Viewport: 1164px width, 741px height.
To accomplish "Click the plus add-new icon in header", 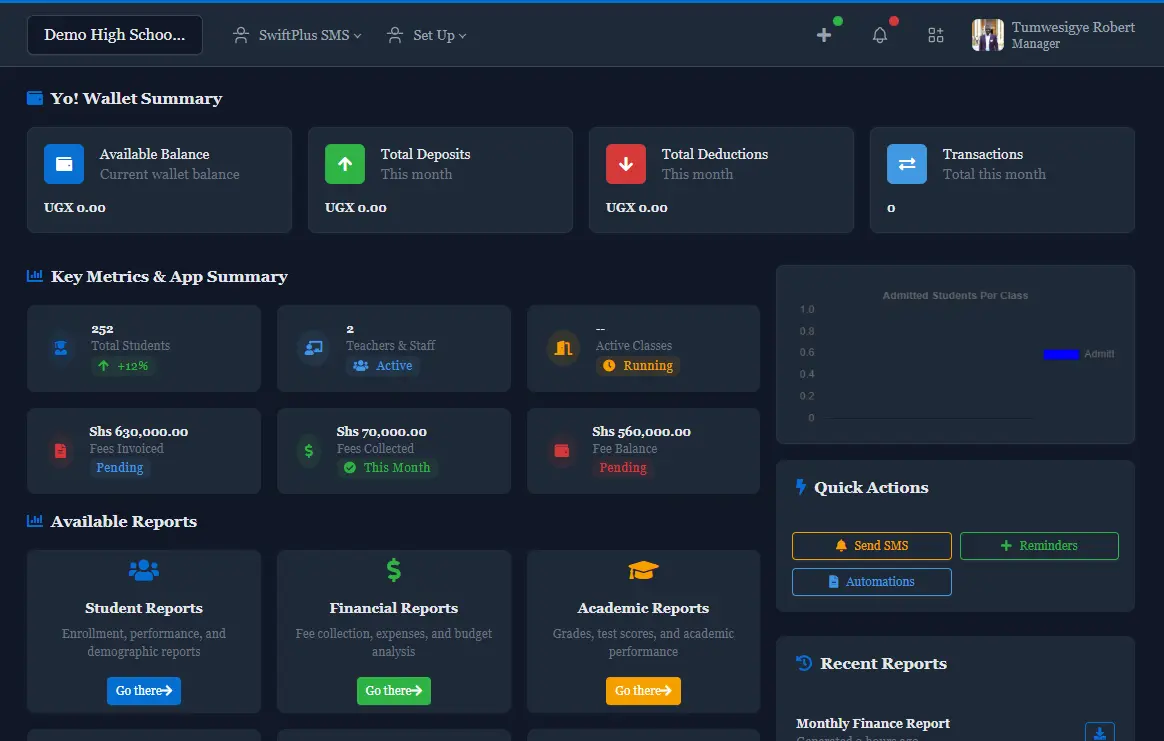I will coord(823,35).
